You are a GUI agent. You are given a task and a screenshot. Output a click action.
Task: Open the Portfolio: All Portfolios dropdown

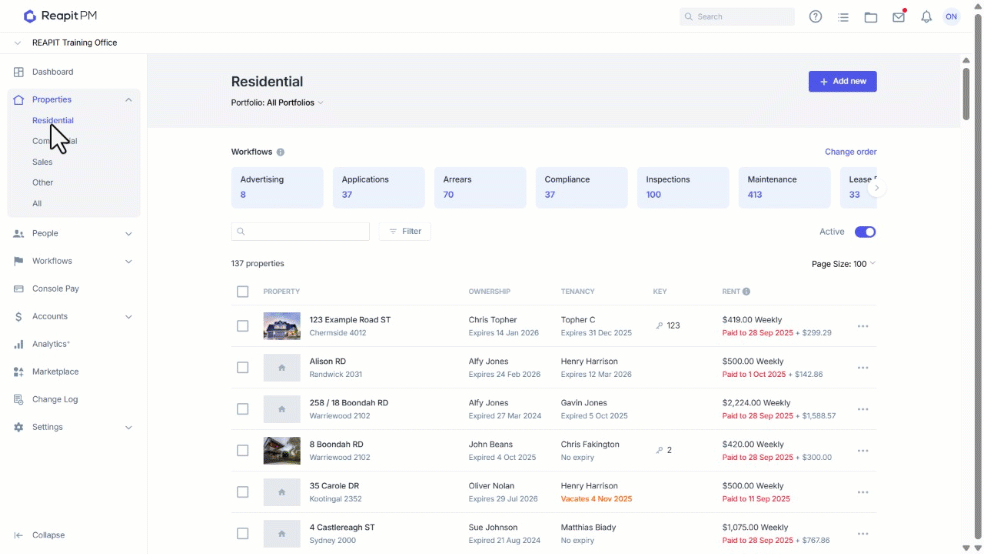[x=277, y=103]
